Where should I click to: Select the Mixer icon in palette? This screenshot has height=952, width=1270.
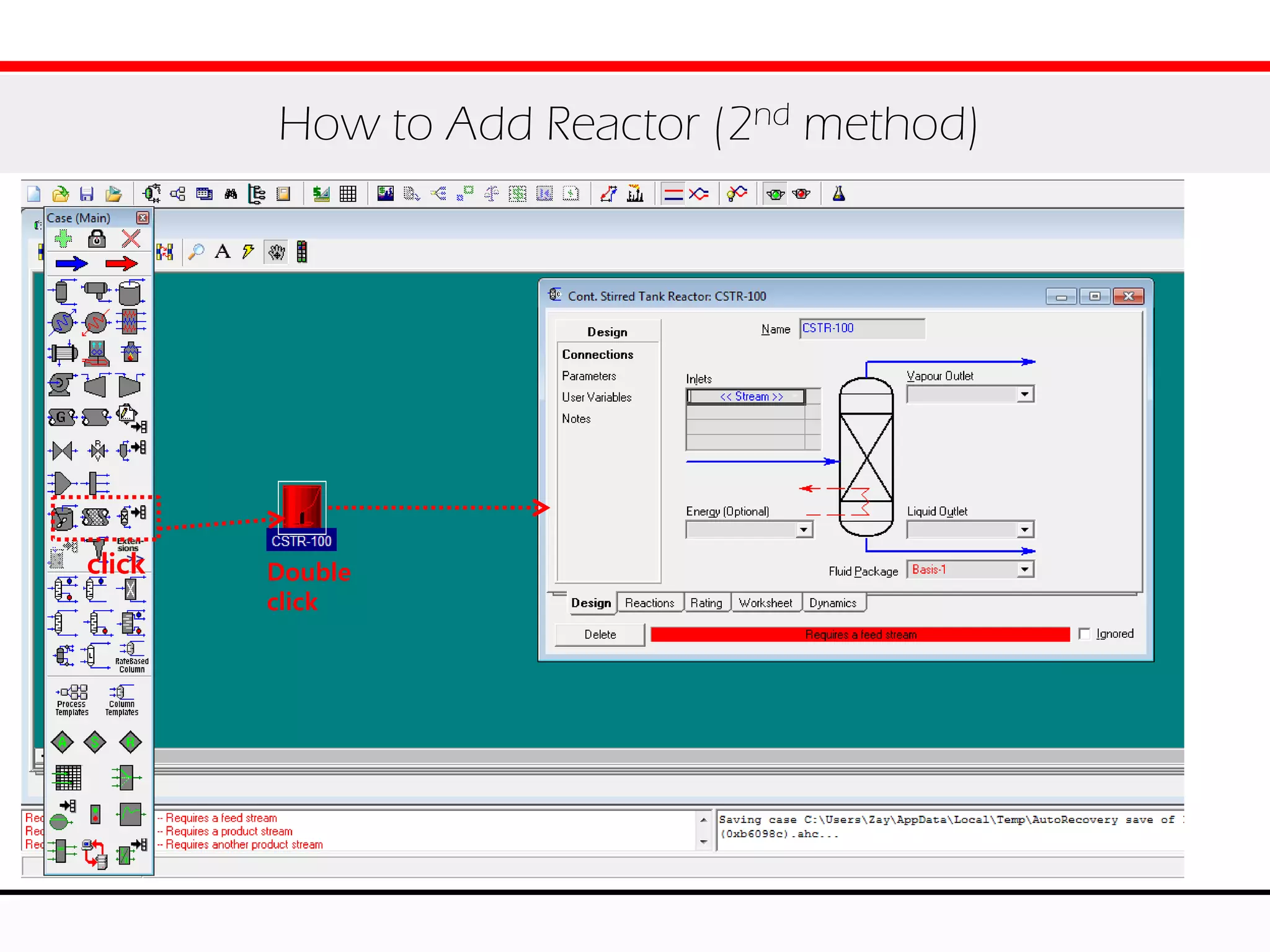(63, 483)
